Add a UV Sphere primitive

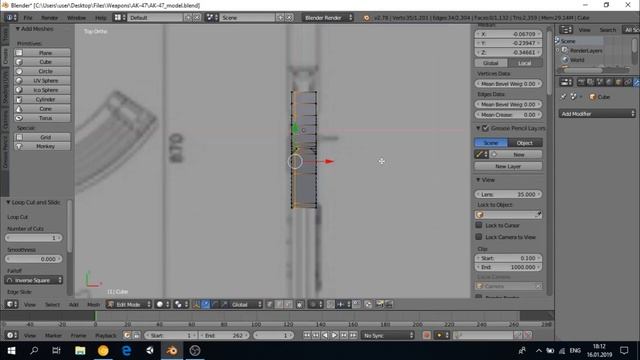(x=42, y=80)
